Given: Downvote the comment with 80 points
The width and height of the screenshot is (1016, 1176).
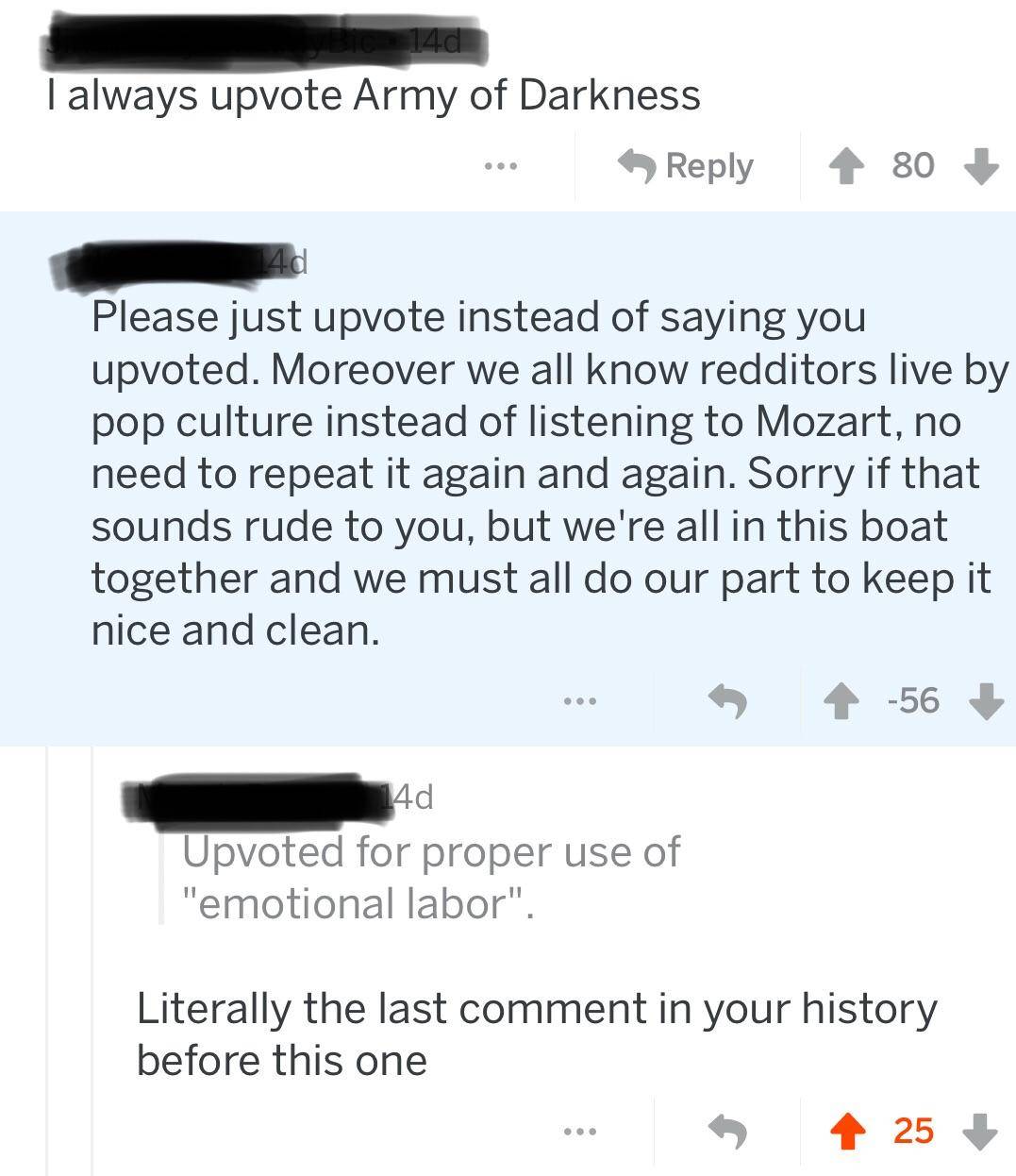Looking at the screenshot, I should tap(982, 166).
